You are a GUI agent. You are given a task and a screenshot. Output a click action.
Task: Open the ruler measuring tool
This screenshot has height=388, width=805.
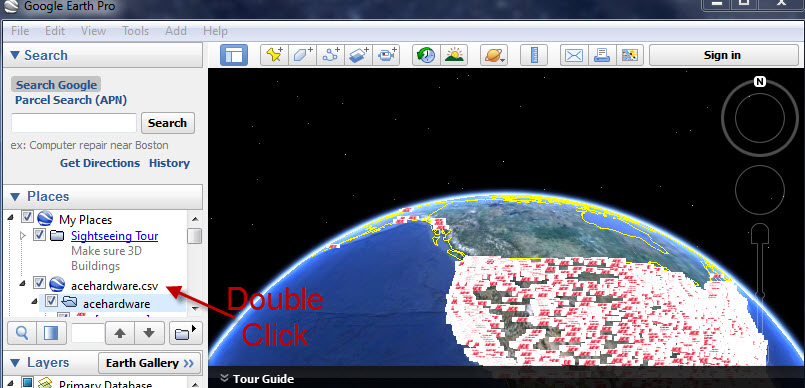coord(534,55)
